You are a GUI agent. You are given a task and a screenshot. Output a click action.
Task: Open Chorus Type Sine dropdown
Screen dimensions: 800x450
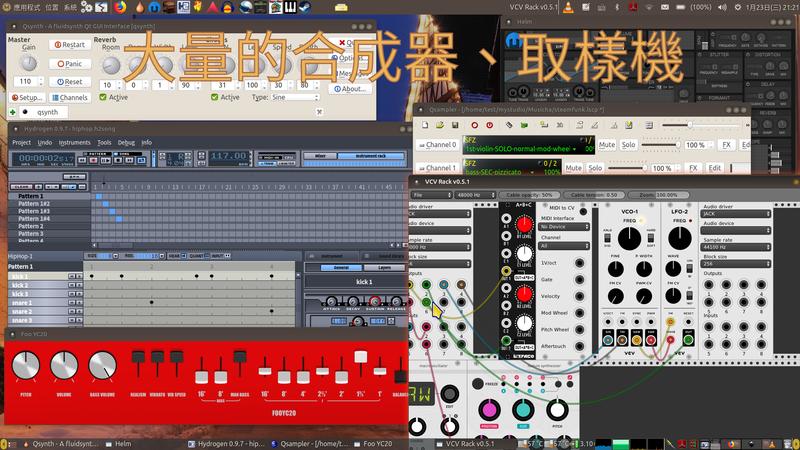tap(295, 97)
